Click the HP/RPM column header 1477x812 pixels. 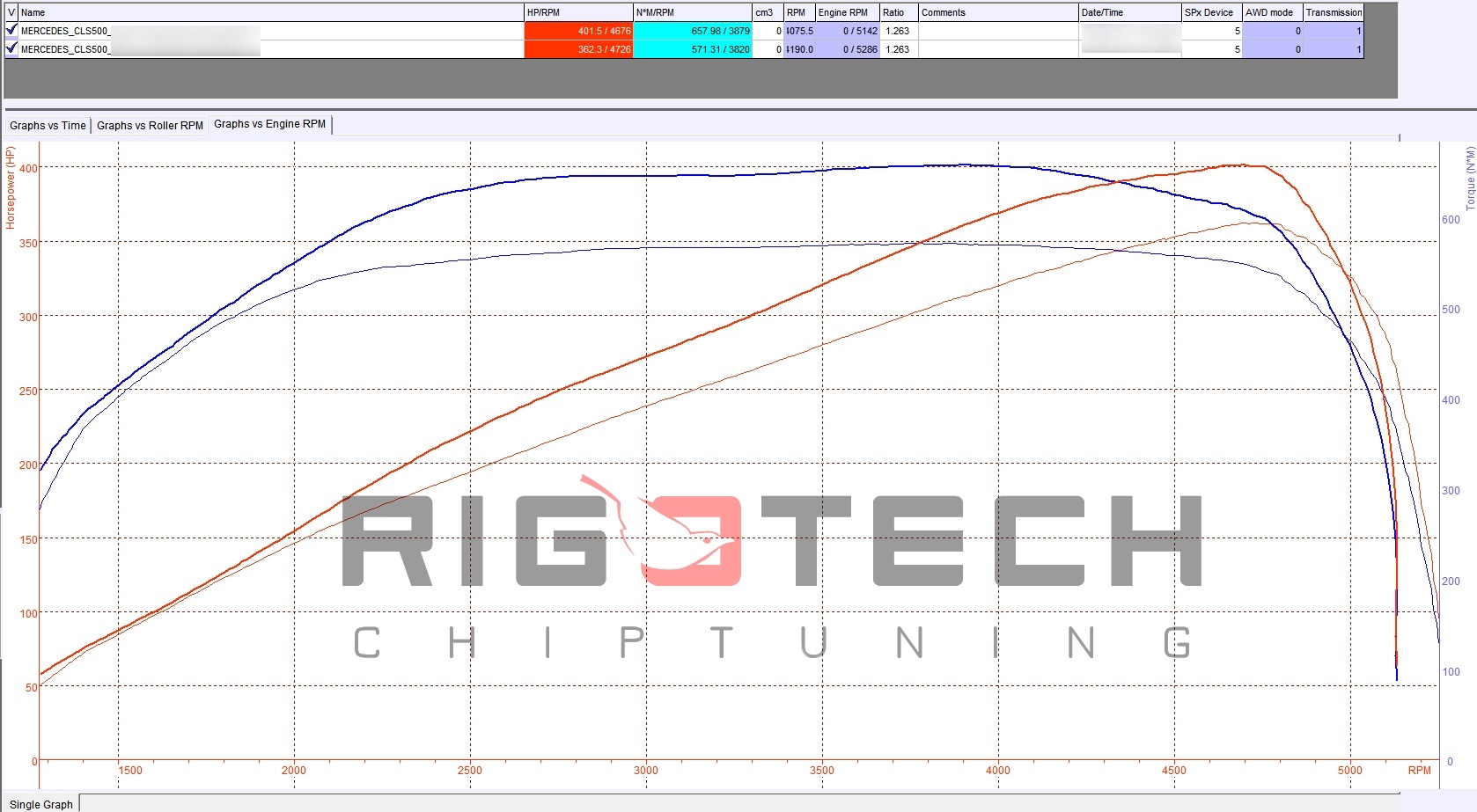(578, 12)
